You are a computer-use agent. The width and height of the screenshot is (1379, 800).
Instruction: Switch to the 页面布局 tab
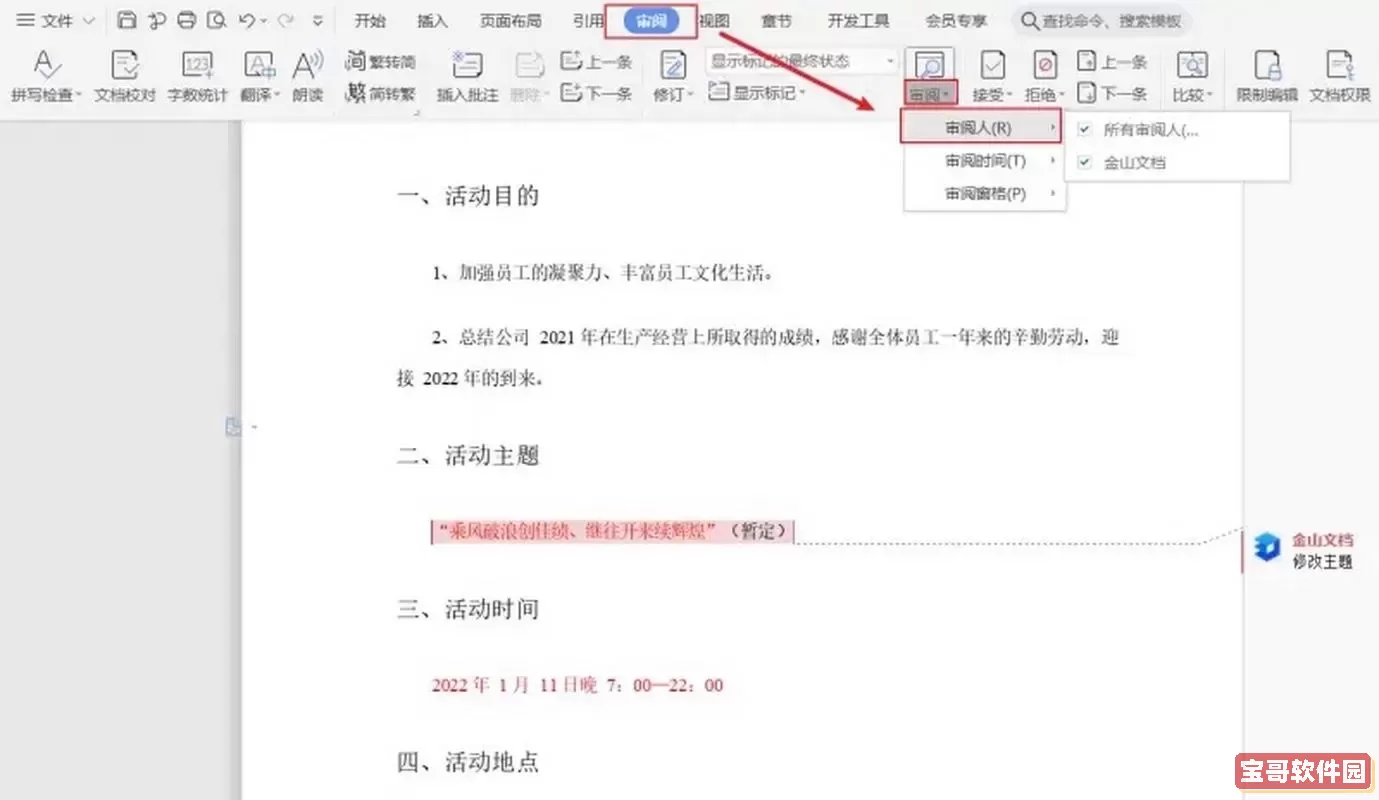click(510, 21)
